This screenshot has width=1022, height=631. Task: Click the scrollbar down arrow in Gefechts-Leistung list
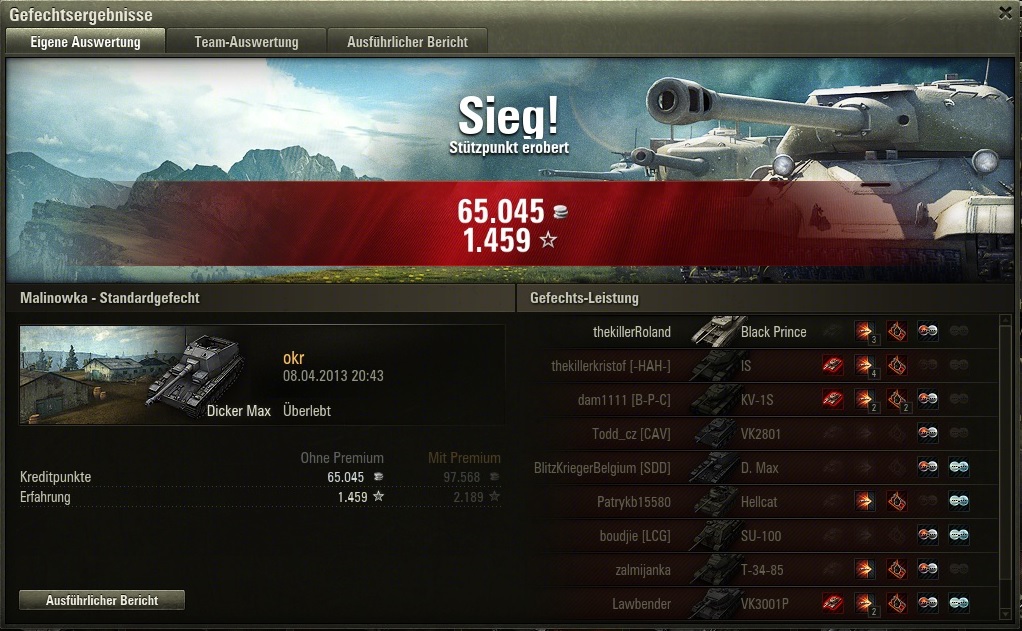tap(1006, 614)
